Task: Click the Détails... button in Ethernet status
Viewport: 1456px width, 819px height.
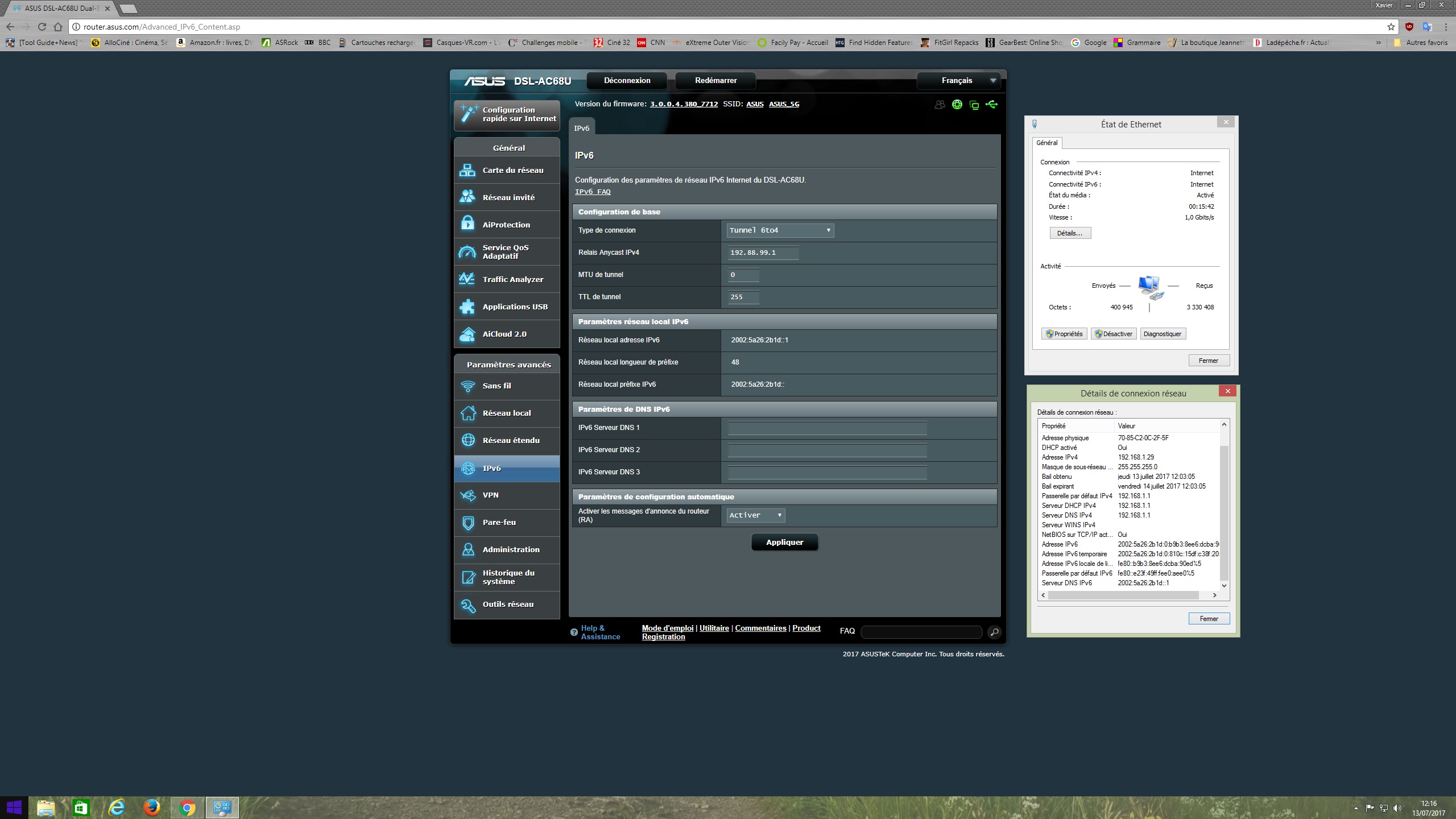Action: 1070,233
